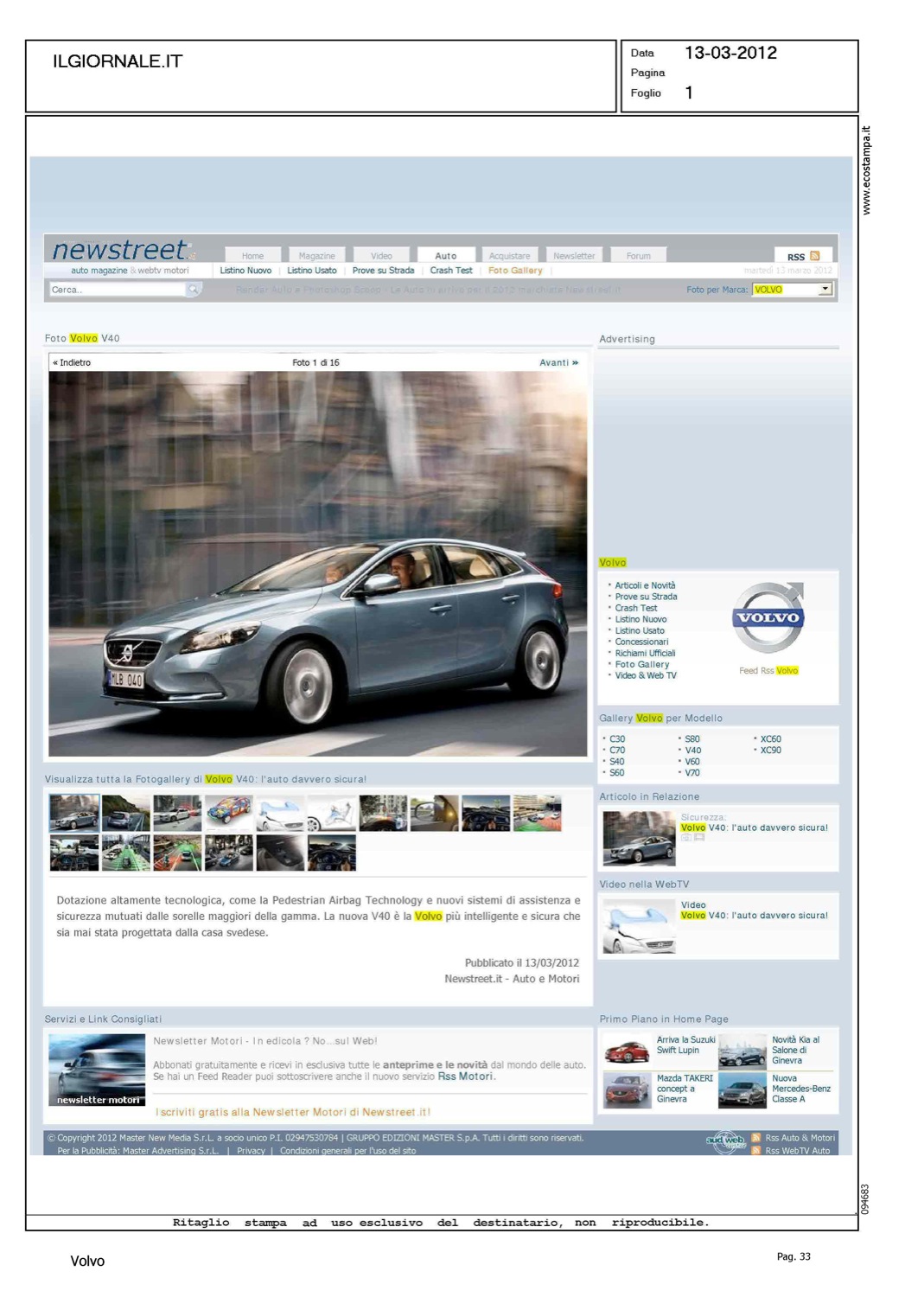Select Crash Test in the submenu
Screen dimensions: 924x1297
click(451, 271)
